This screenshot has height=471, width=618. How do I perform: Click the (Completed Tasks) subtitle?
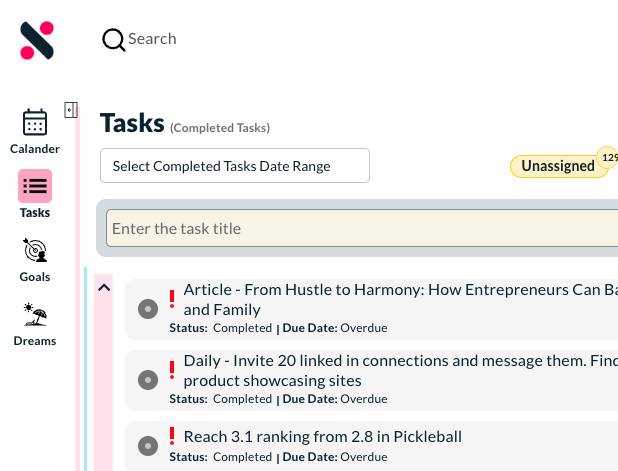pyautogui.click(x=220, y=128)
